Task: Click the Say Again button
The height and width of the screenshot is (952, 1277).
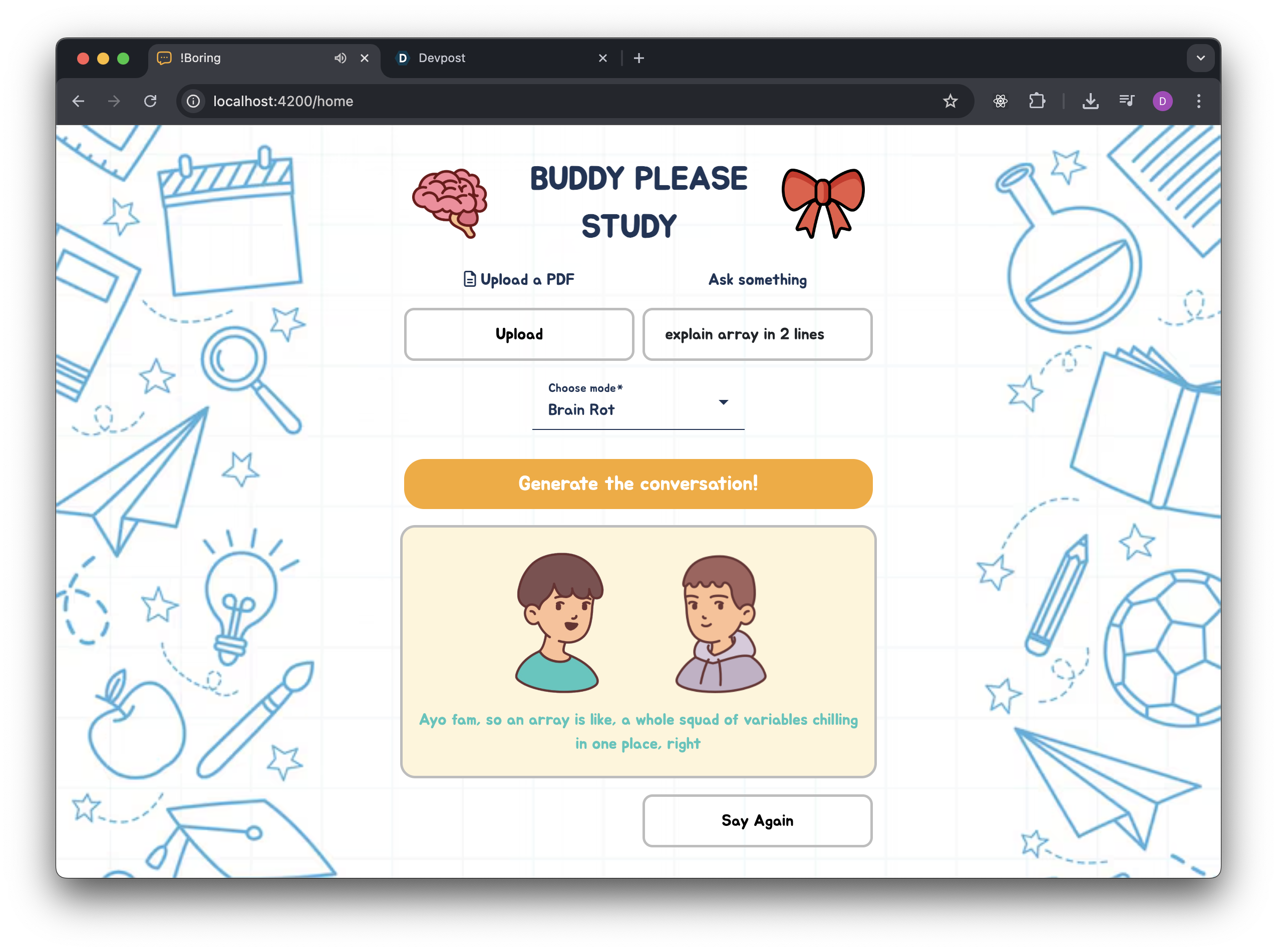Action: 757,820
